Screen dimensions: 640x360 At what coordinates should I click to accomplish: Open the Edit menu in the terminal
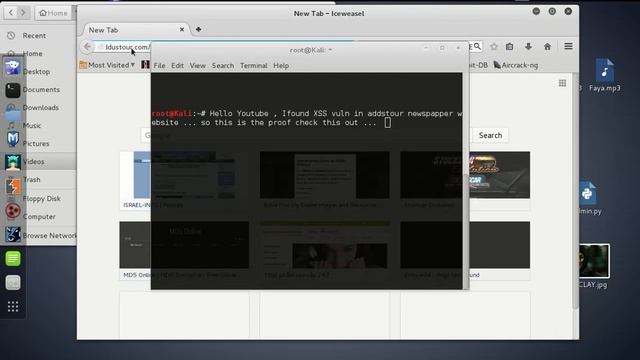178,65
